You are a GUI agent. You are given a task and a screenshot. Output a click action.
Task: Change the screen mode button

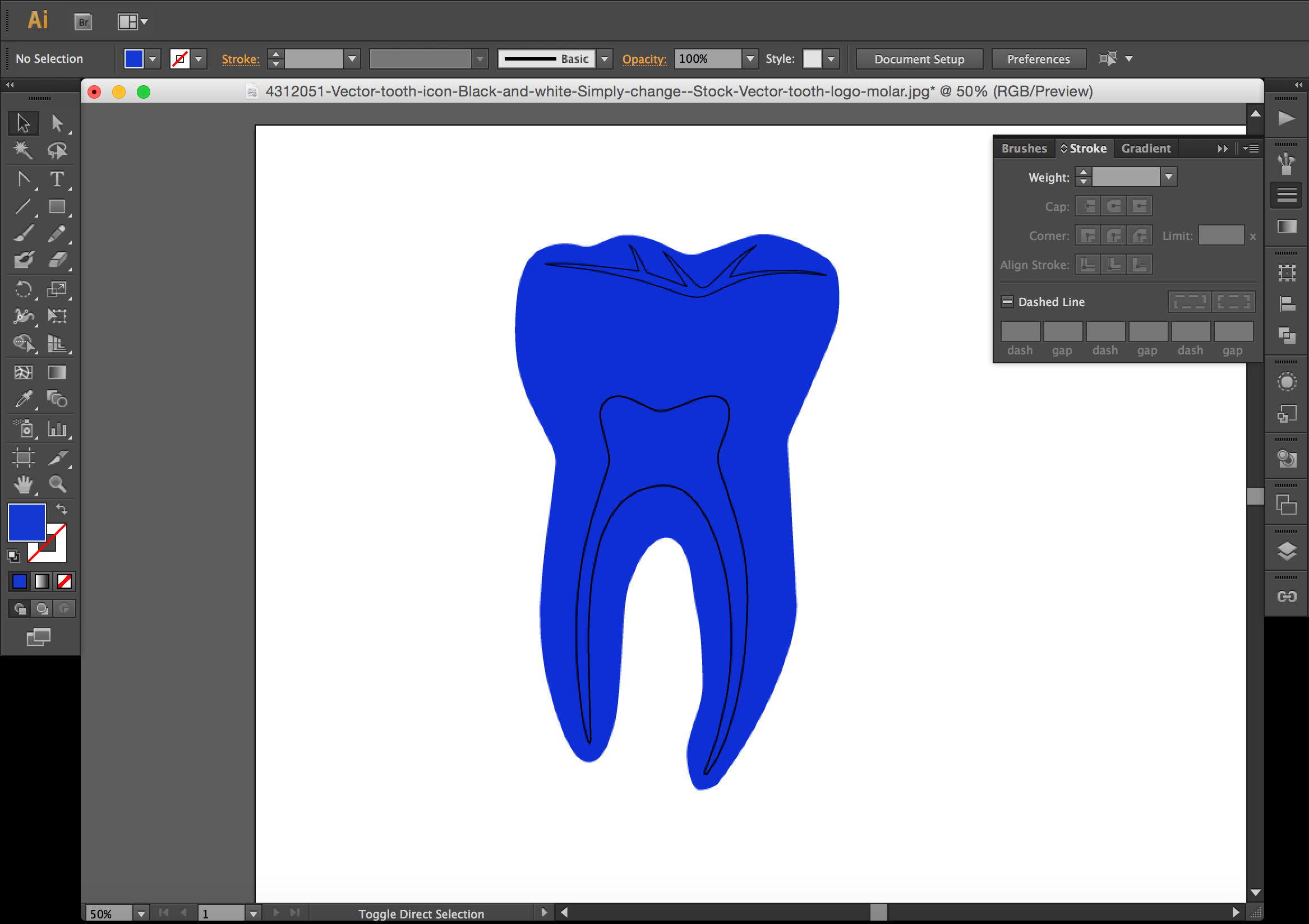tap(39, 637)
